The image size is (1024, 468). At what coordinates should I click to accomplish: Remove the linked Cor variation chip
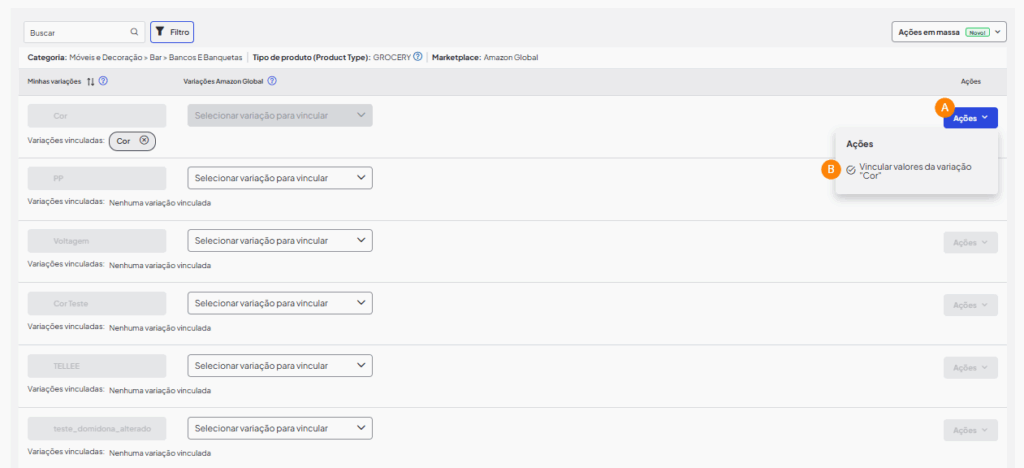tap(144, 141)
